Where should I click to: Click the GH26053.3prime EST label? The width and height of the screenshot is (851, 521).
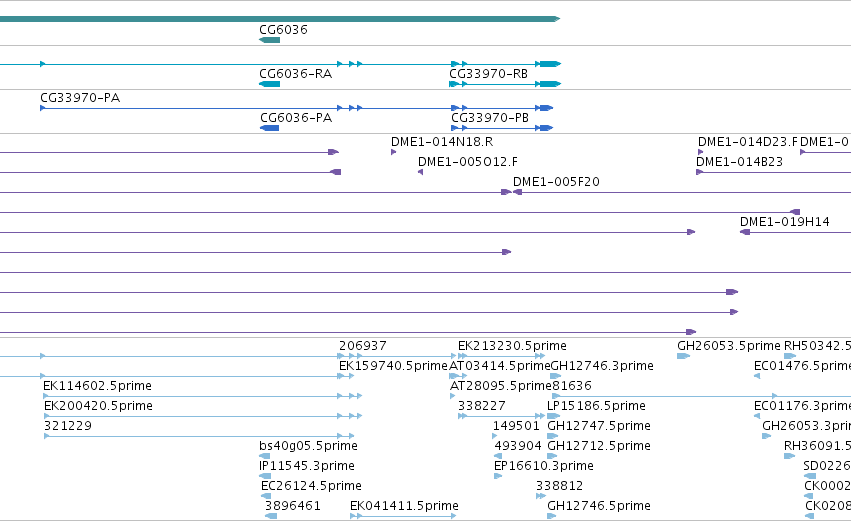pyautogui.click(x=806, y=427)
